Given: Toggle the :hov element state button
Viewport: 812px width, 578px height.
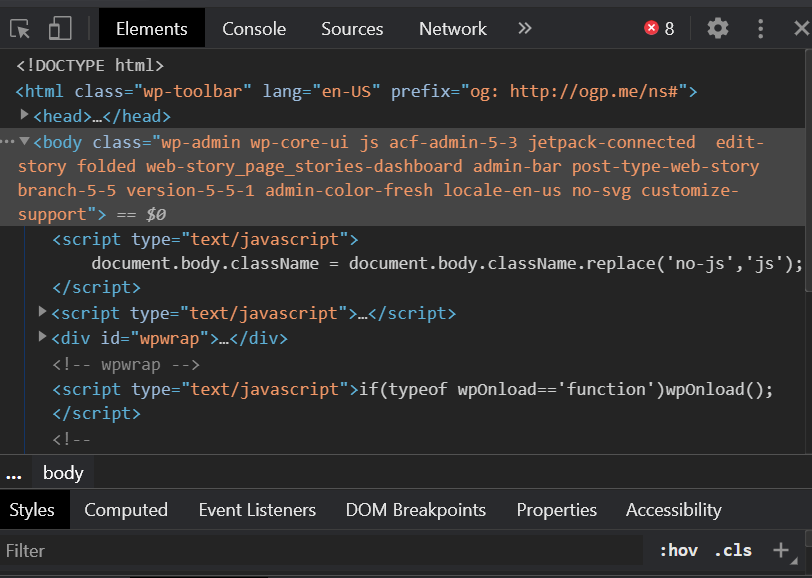Looking at the screenshot, I should click(x=678, y=551).
